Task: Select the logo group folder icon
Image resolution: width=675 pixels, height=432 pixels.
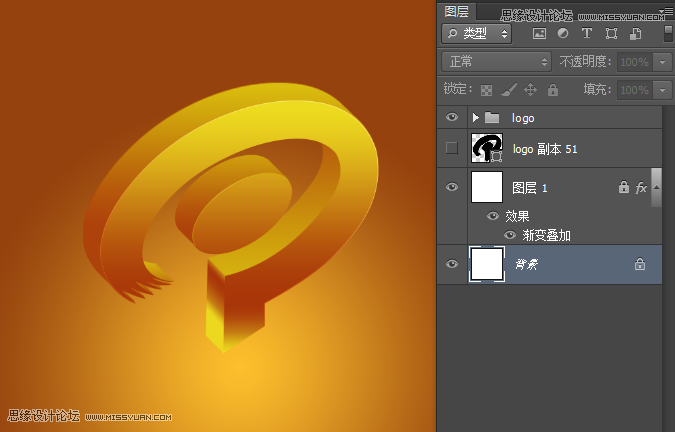Action: coord(492,117)
